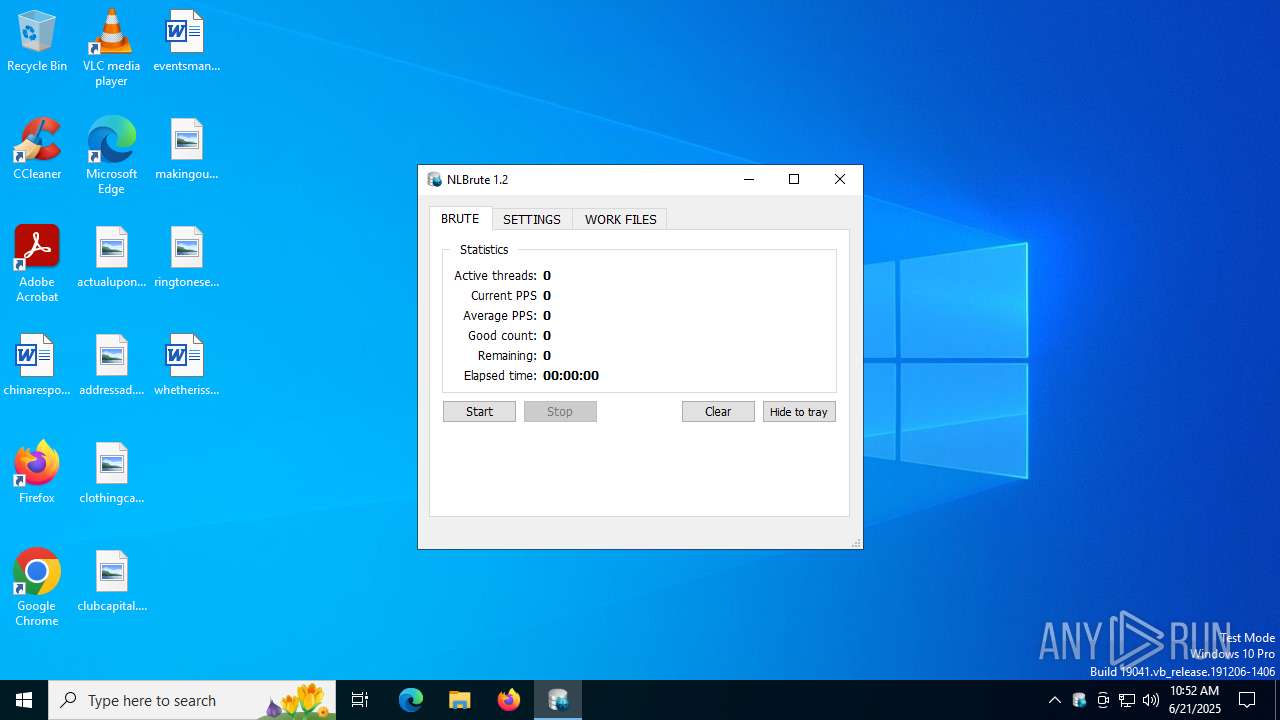The image size is (1280, 720).
Task: Maximize the NLBrute window
Action: click(x=794, y=179)
